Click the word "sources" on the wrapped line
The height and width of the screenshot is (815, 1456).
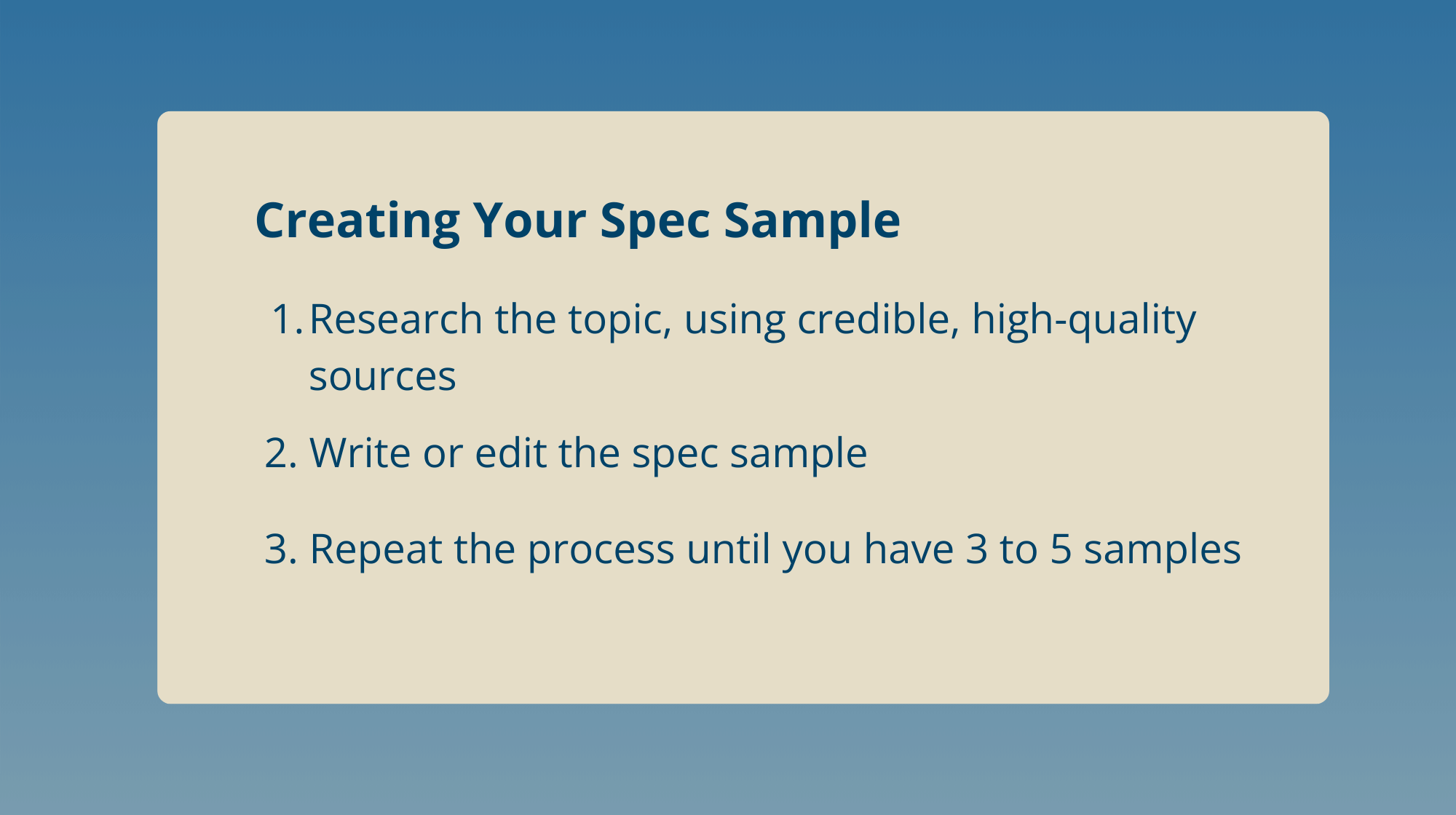coord(383,377)
